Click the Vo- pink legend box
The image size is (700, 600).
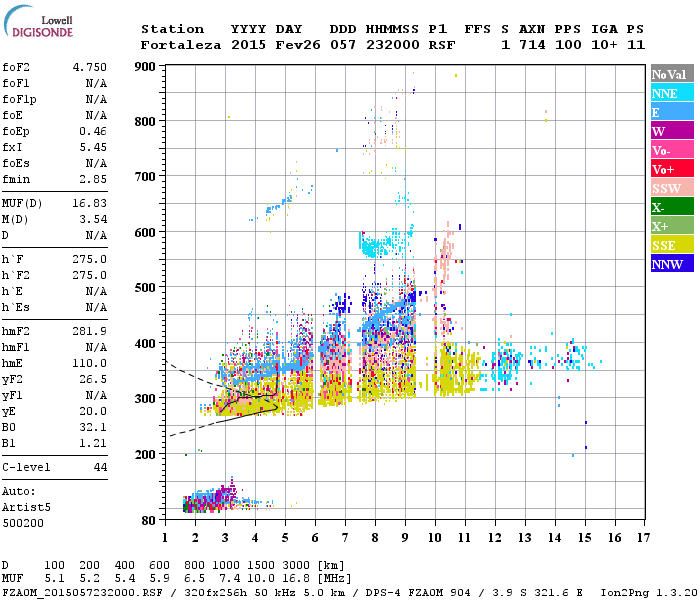coord(671,150)
